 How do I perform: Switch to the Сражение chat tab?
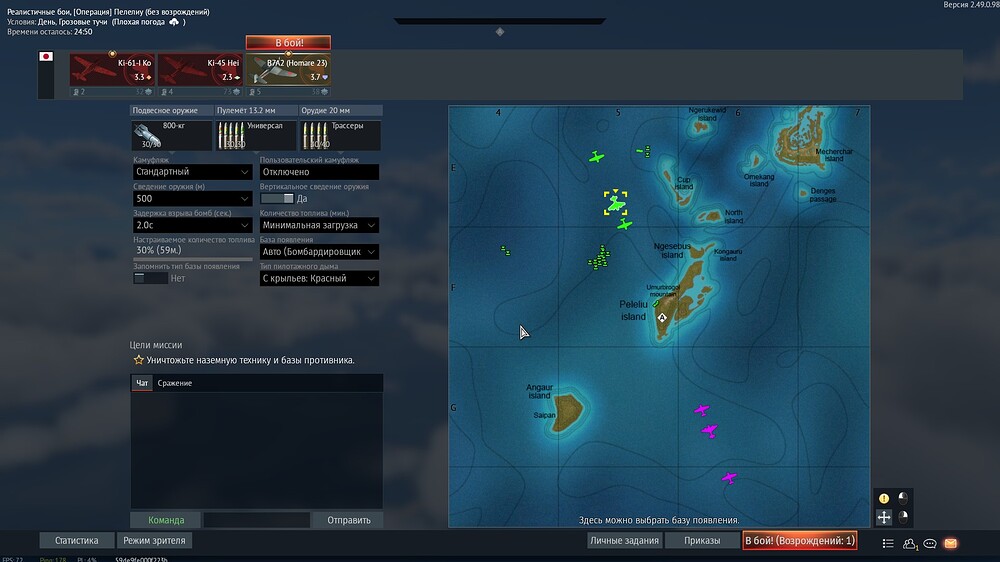tap(175, 383)
